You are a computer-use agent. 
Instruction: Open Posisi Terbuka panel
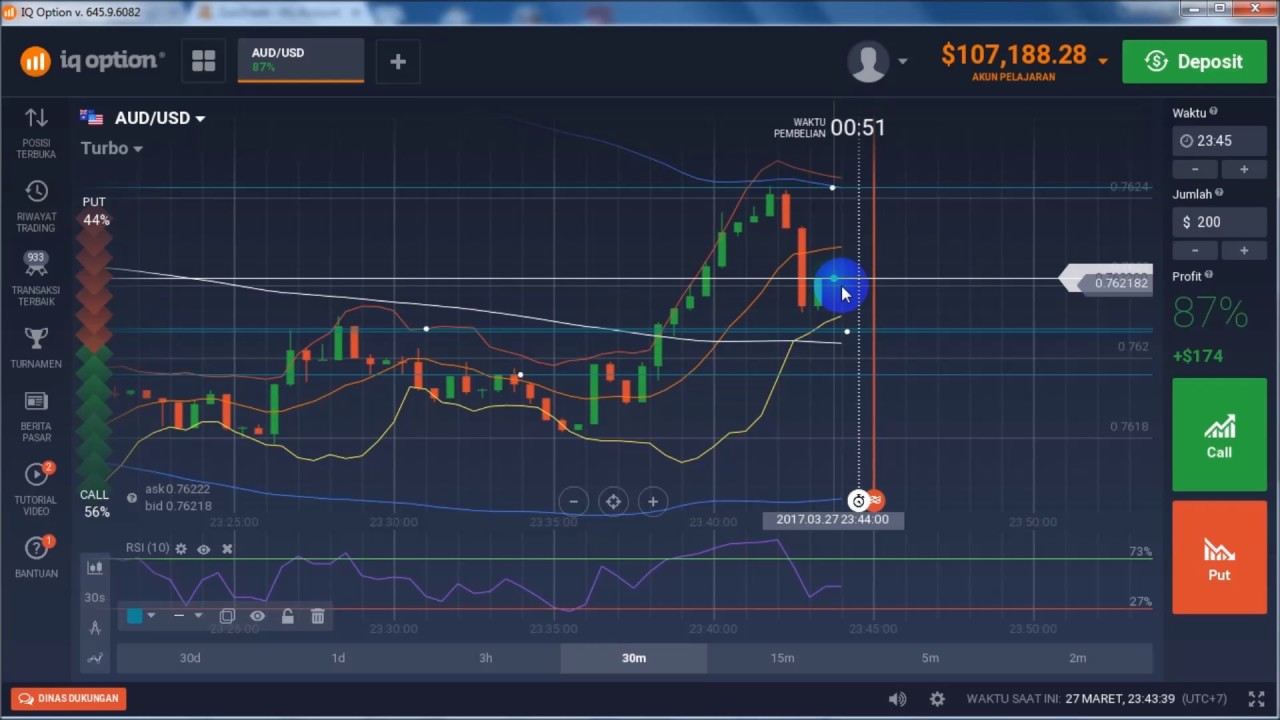pos(36,133)
